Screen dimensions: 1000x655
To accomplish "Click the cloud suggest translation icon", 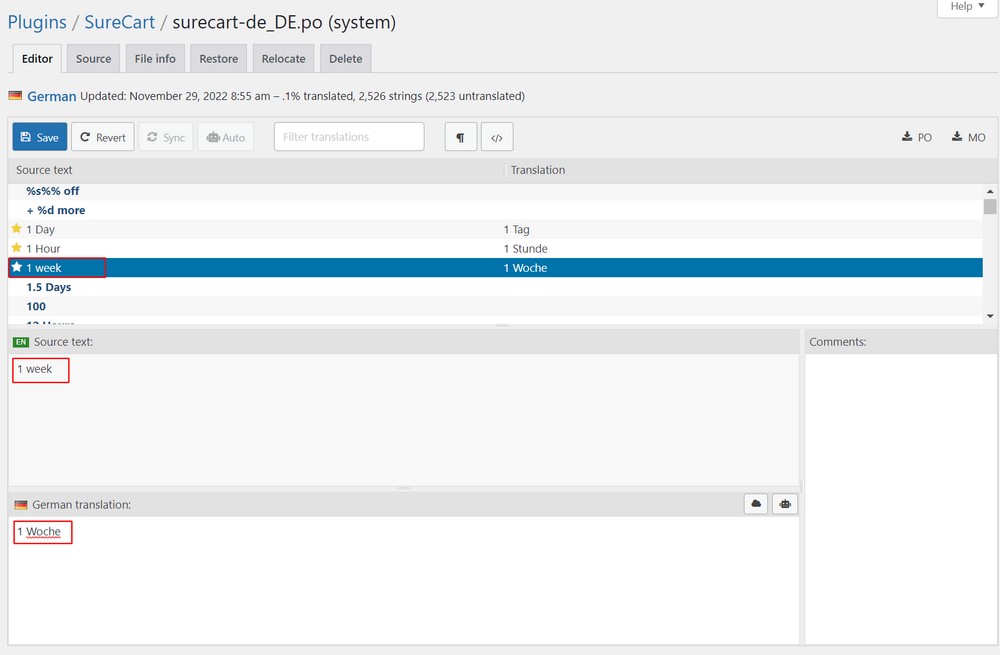I will pyautogui.click(x=756, y=504).
